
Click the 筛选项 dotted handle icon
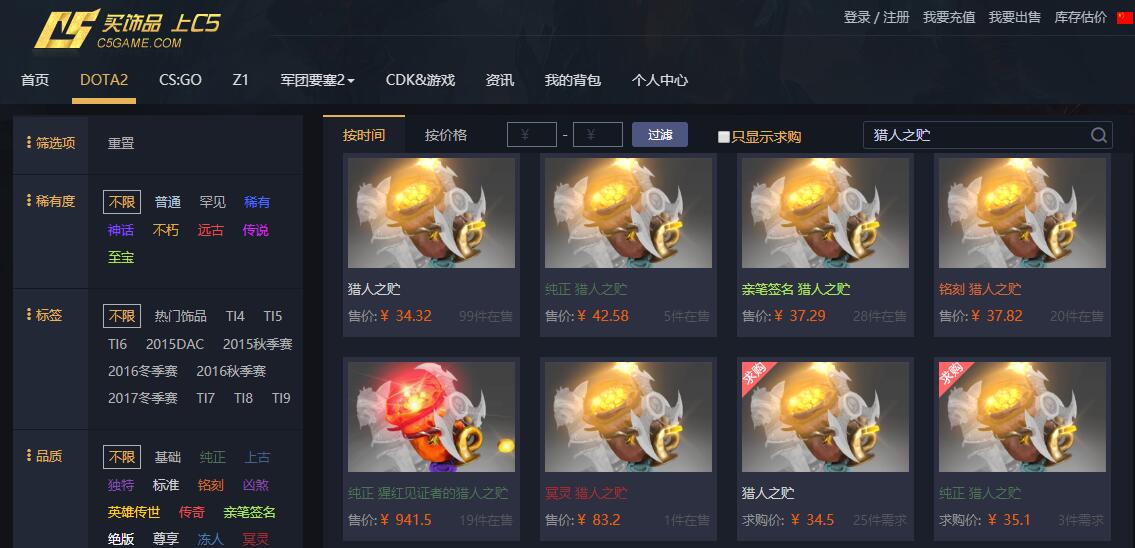point(29,143)
